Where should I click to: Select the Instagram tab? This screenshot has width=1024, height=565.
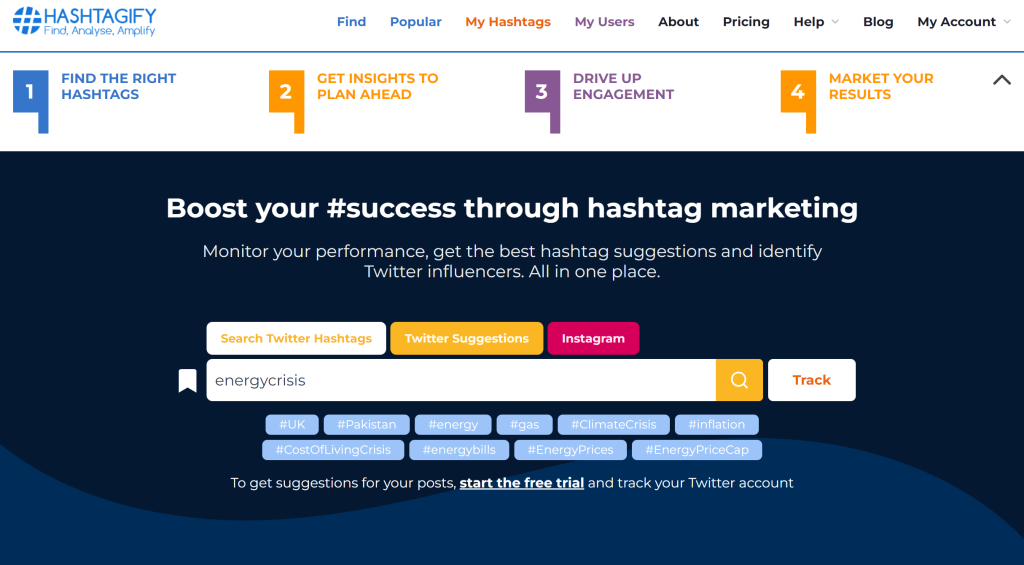pyautogui.click(x=593, y=338)
